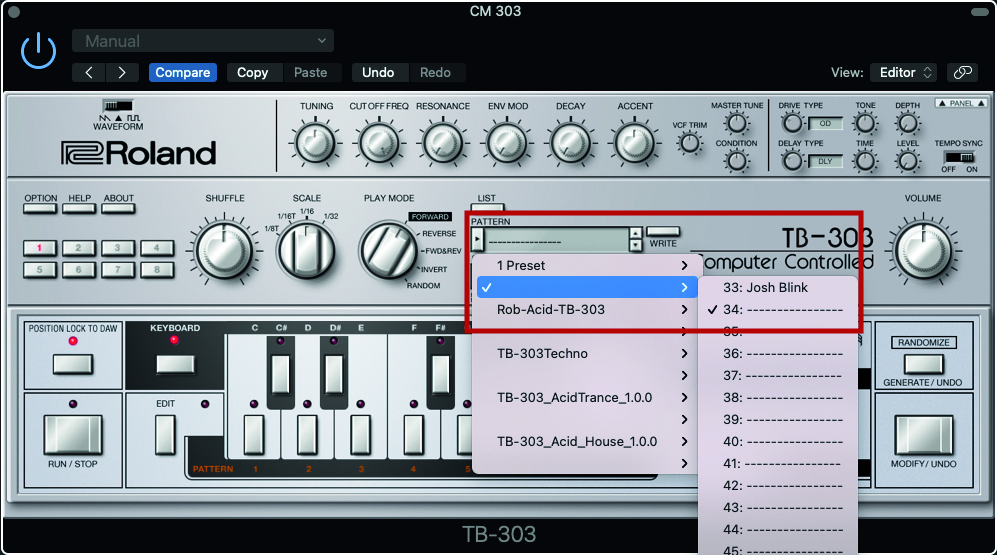Toggle the Tempo Sync switch
Screen dimensions: 997x555
tap(959, 157)
